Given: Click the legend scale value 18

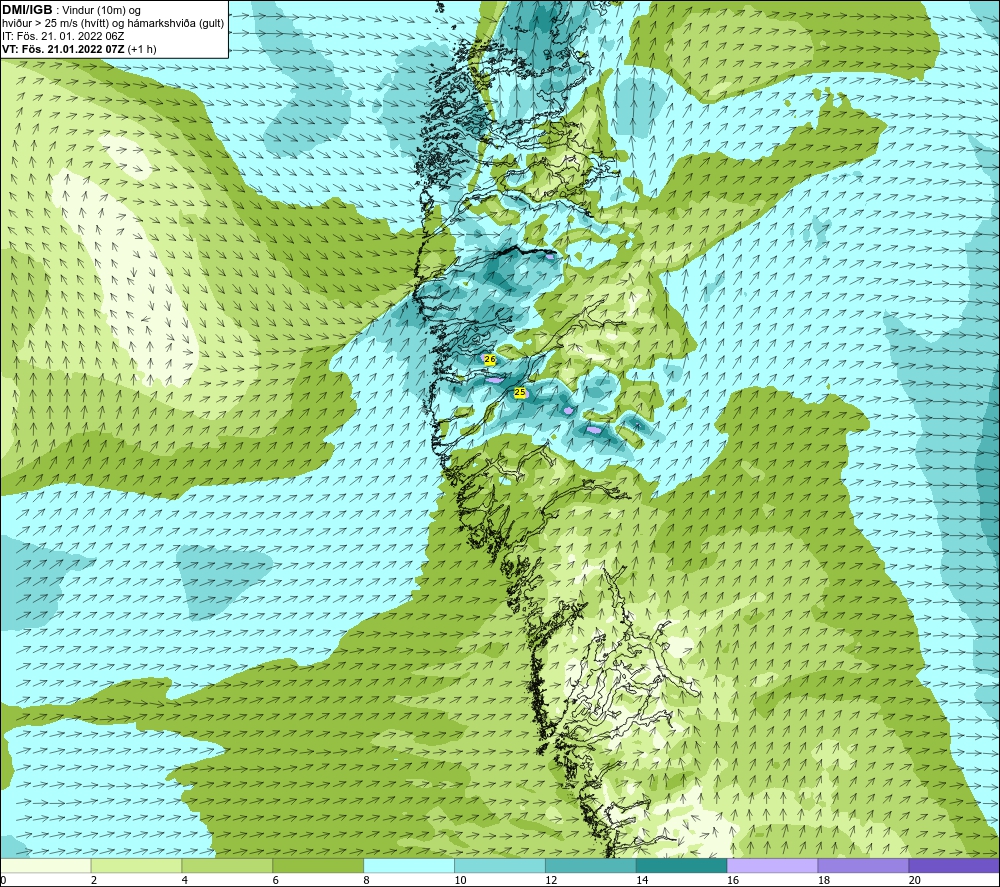Looking at the screenshot, I should (824, 880).
